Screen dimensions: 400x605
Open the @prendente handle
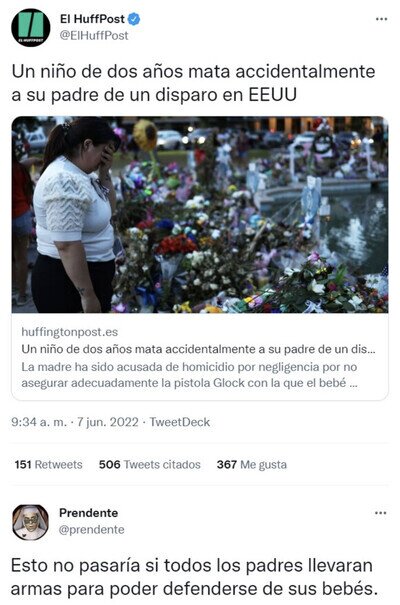pyautogui.click(x=91, y=529)
